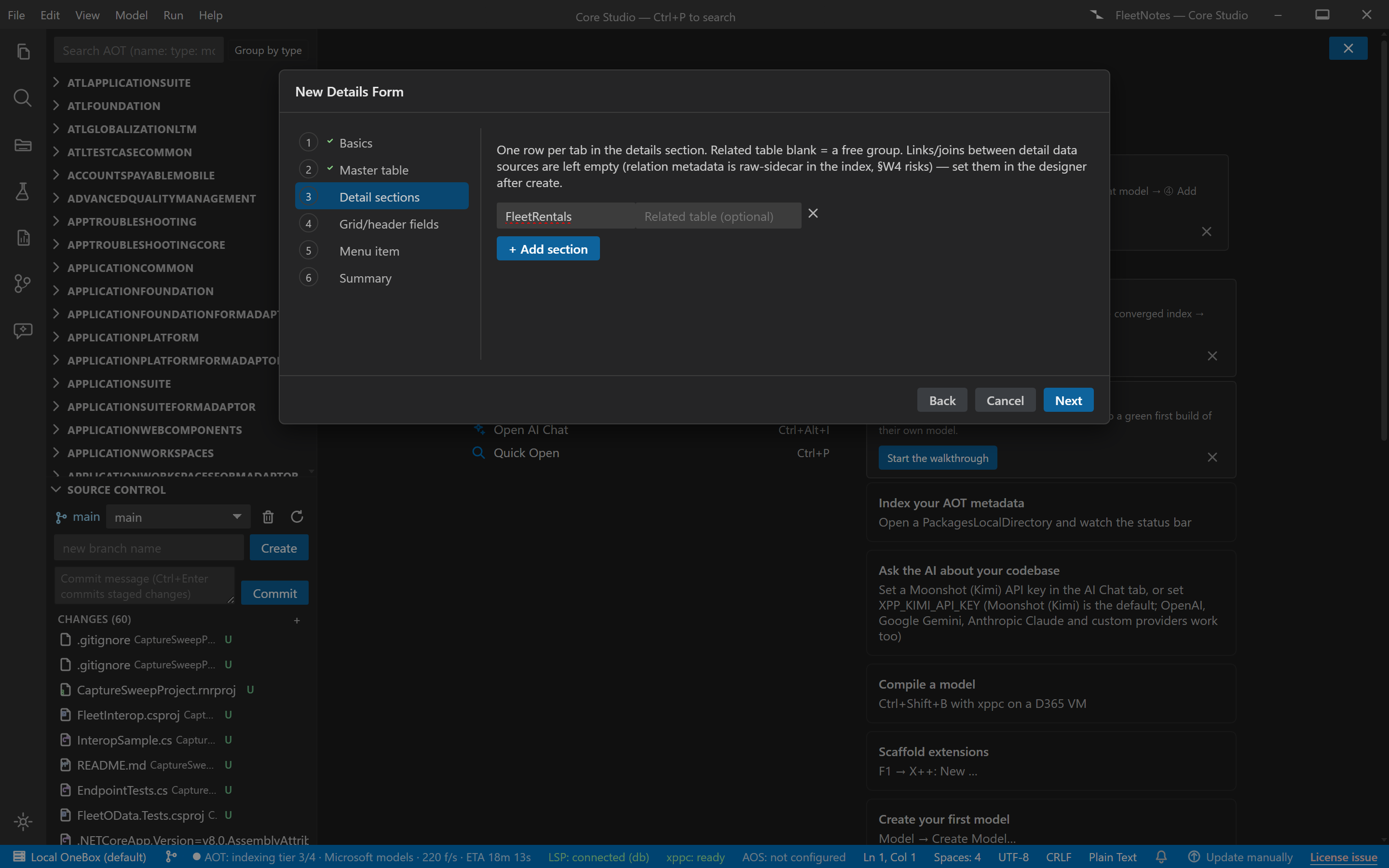Toggle Group by type in AOT search
The width and height of the screenshot is (1389, 868).
tap(268, 51)
